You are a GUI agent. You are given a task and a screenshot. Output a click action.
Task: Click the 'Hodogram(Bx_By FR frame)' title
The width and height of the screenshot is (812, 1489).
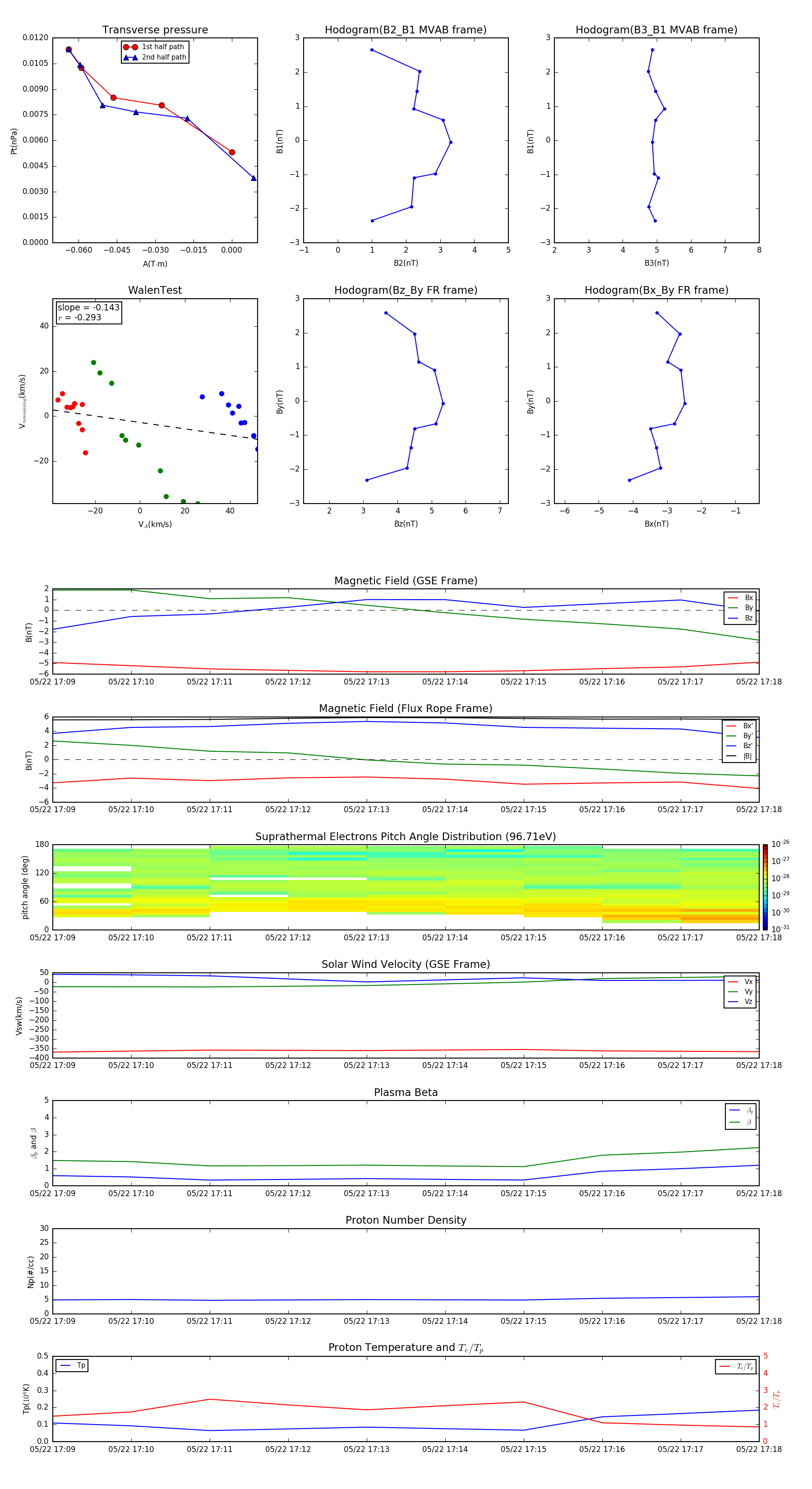tap(656, 290)
